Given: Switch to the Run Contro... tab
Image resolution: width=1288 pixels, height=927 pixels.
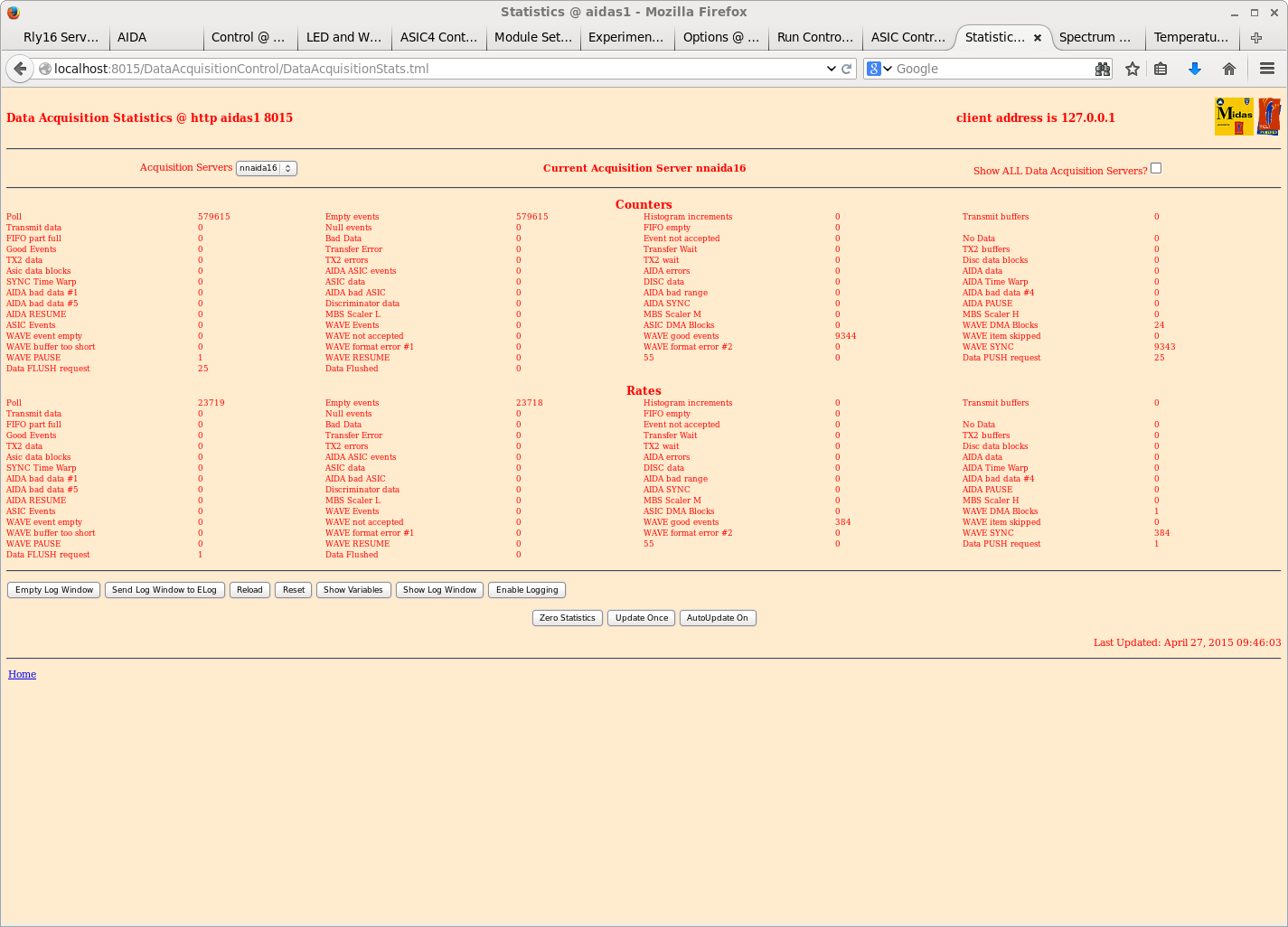Looking at the screenshot, I should pos(815,37).
